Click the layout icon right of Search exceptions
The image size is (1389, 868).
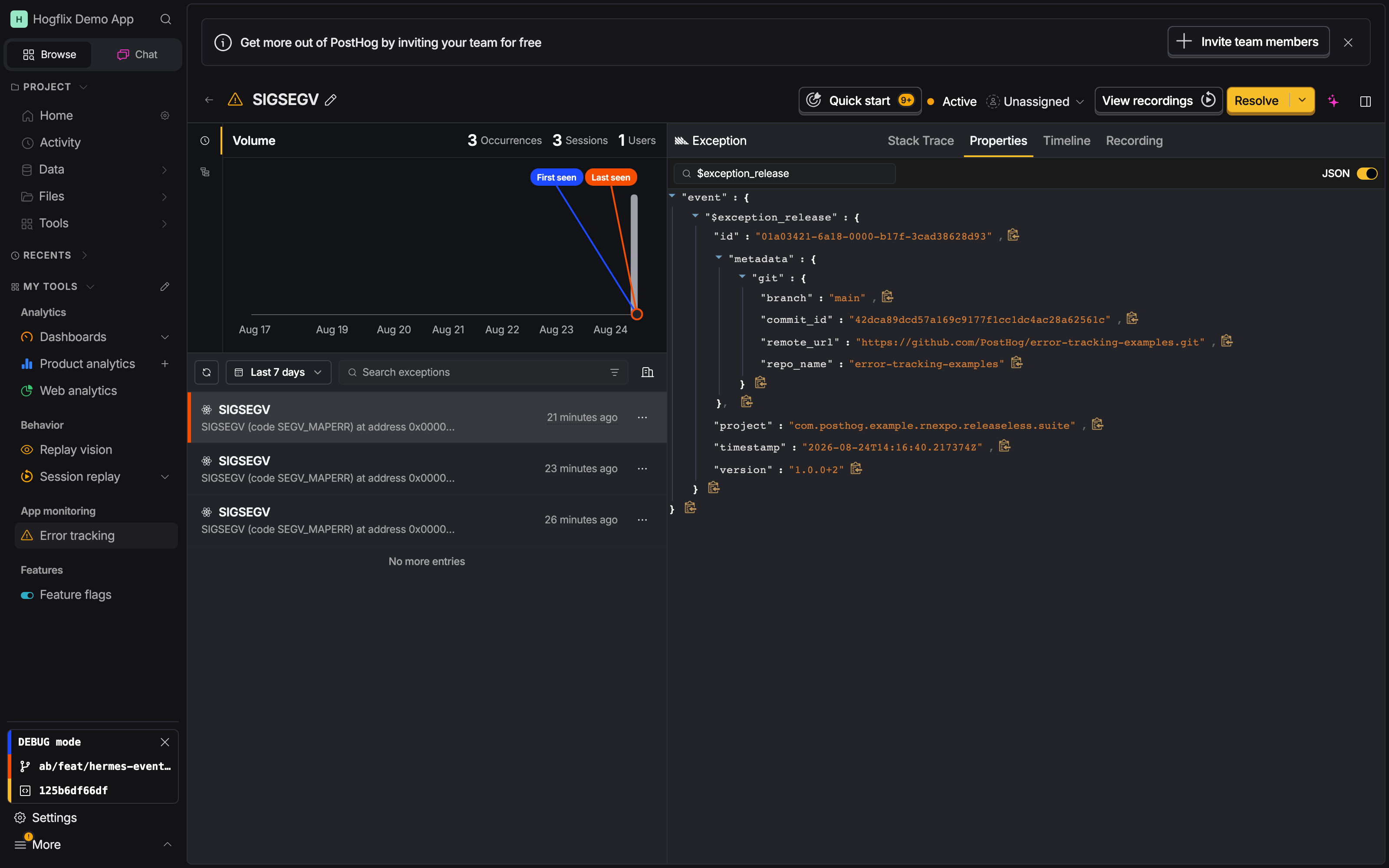(x=648, y=372)
